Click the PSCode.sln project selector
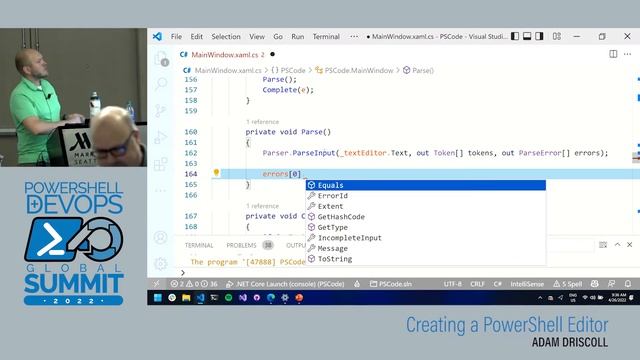640x360 pixels. pos(391,284)
